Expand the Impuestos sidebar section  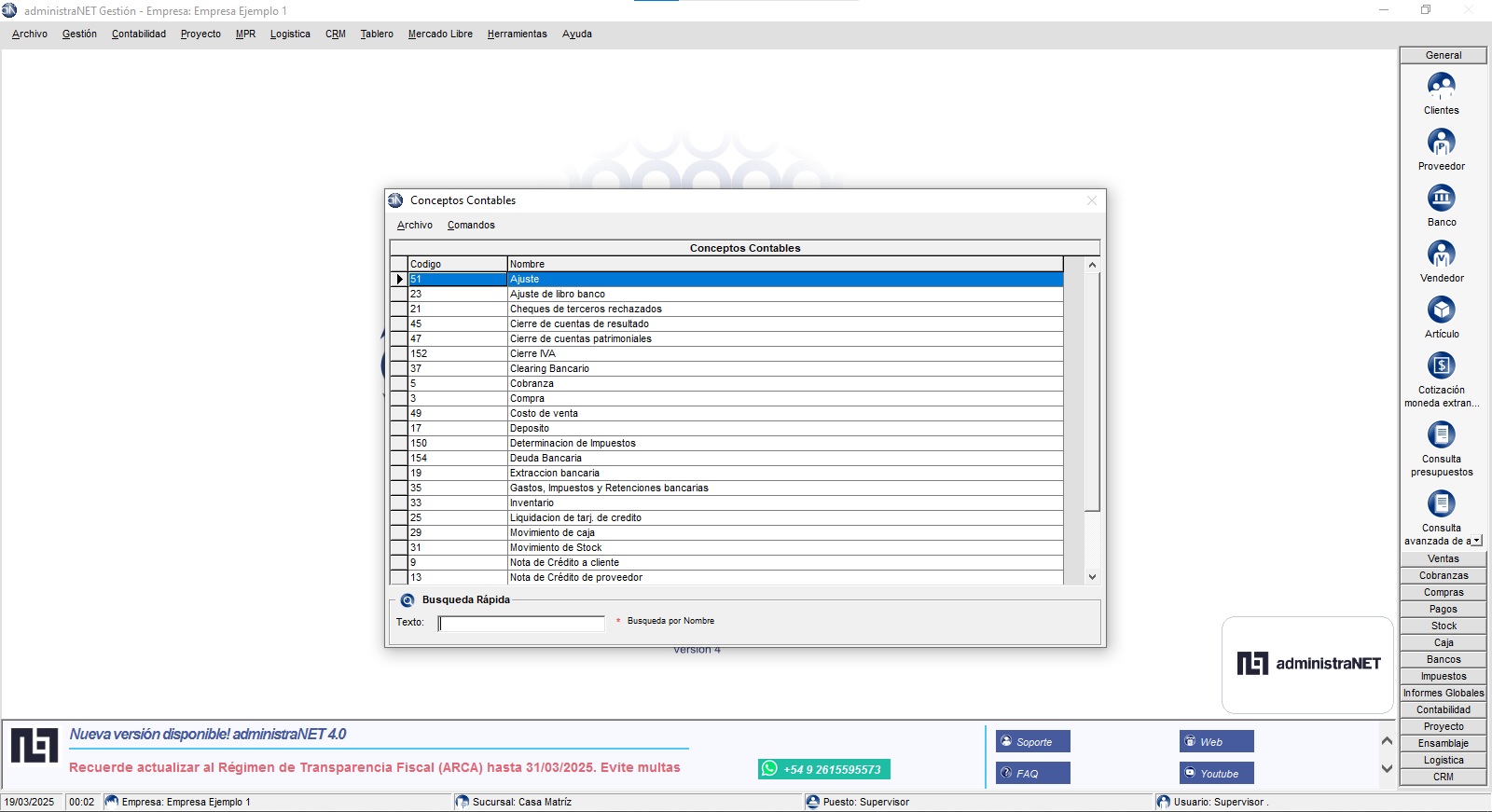[1444, 677]
